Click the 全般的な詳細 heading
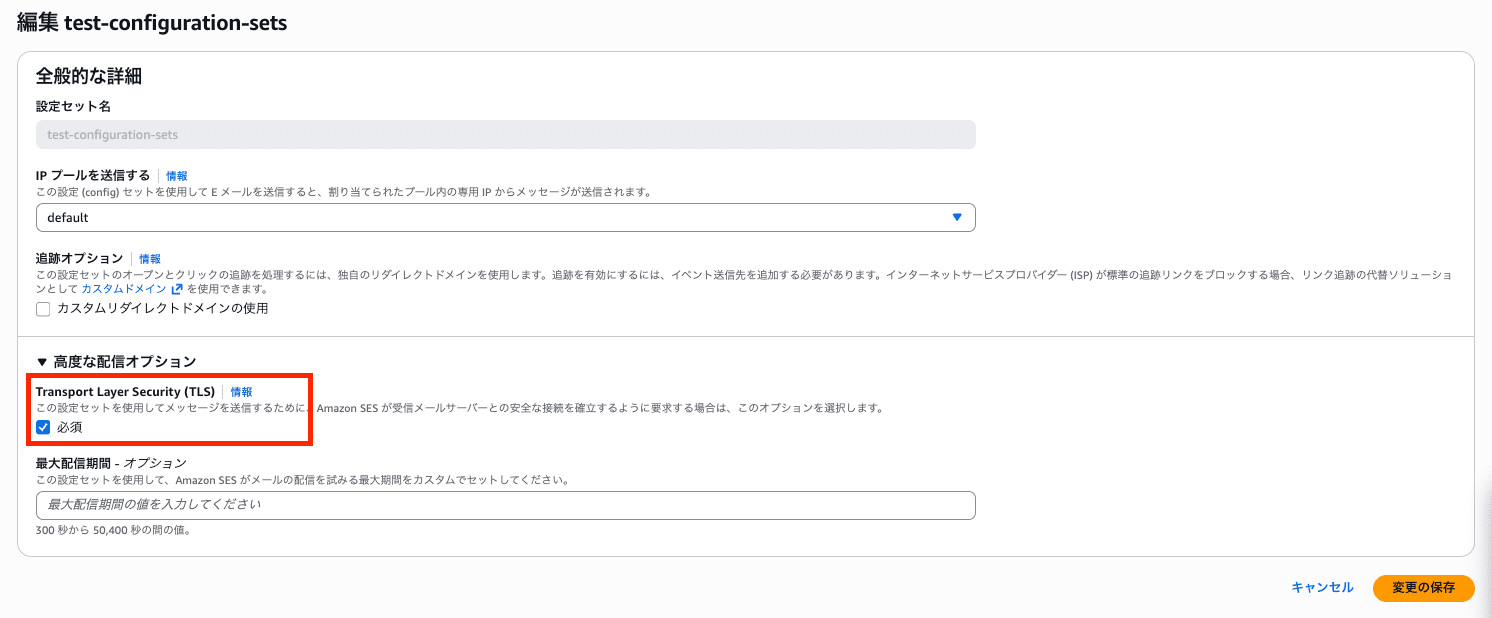 tap(89, 76)
